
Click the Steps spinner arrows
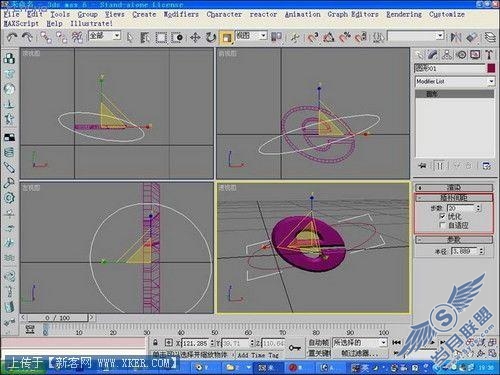click(x=478, y=208)
